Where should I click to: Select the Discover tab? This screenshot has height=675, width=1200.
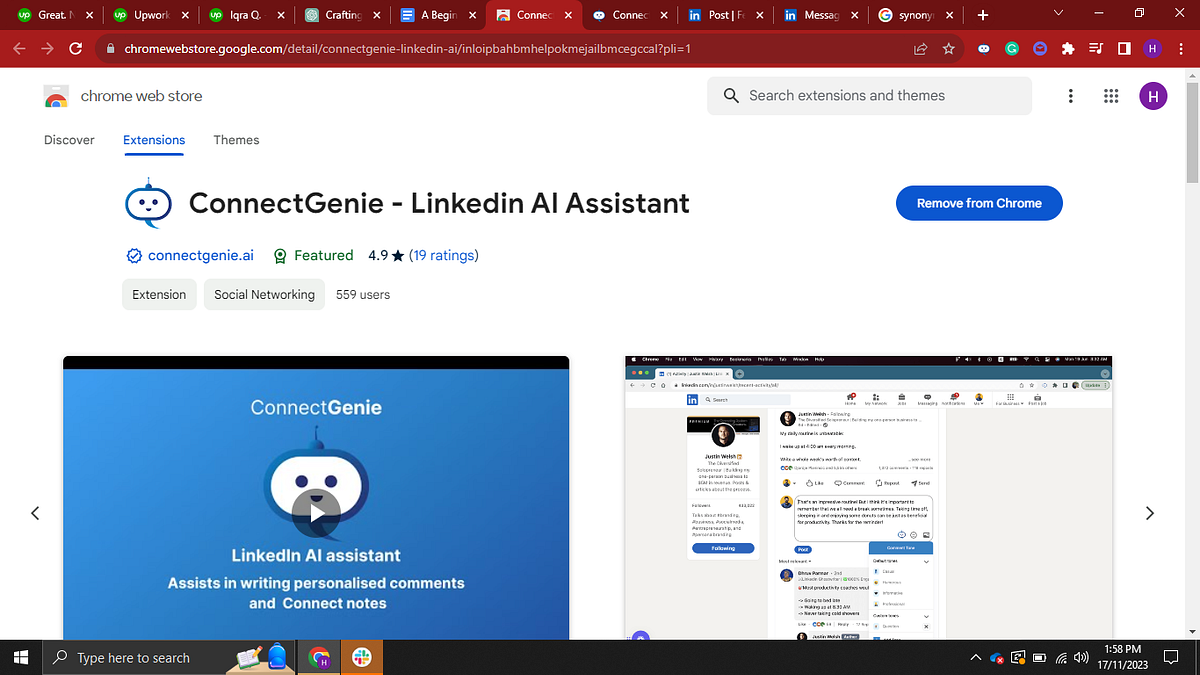tap(68, 140)
